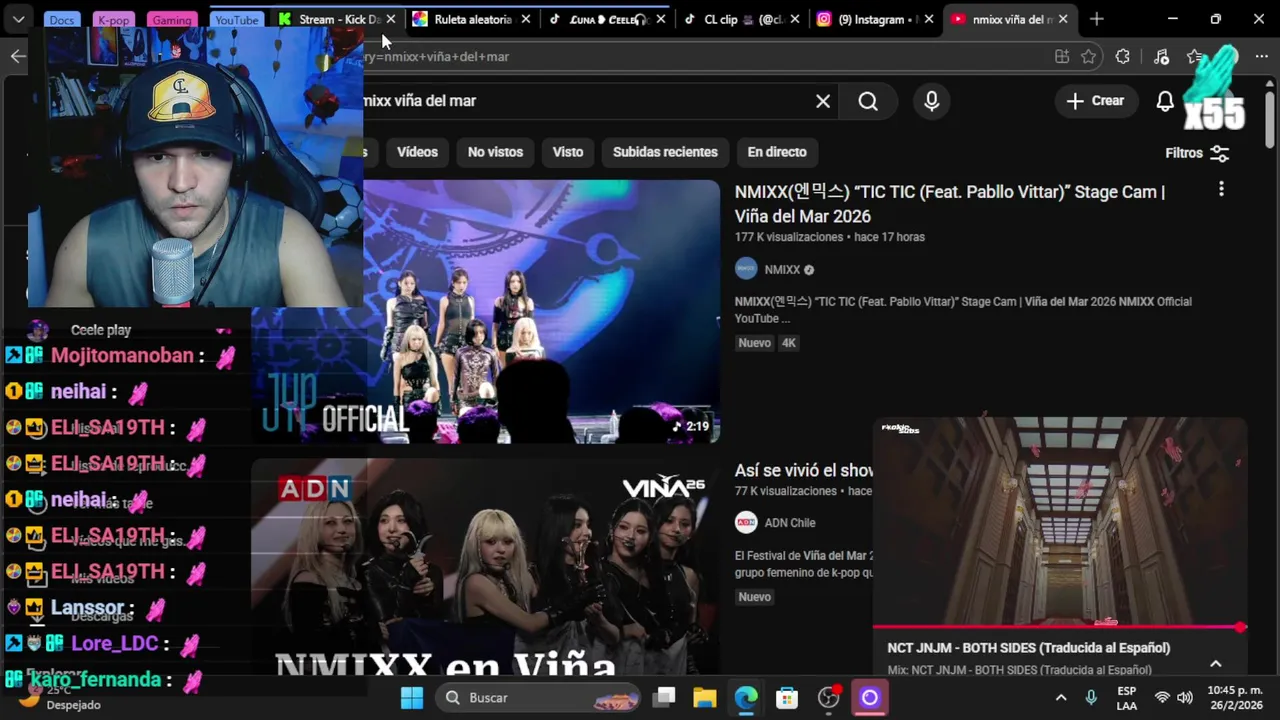This screenshot has height=720, width=1280.
Task: Select the Vídeos filter chip
Action: 417,152
